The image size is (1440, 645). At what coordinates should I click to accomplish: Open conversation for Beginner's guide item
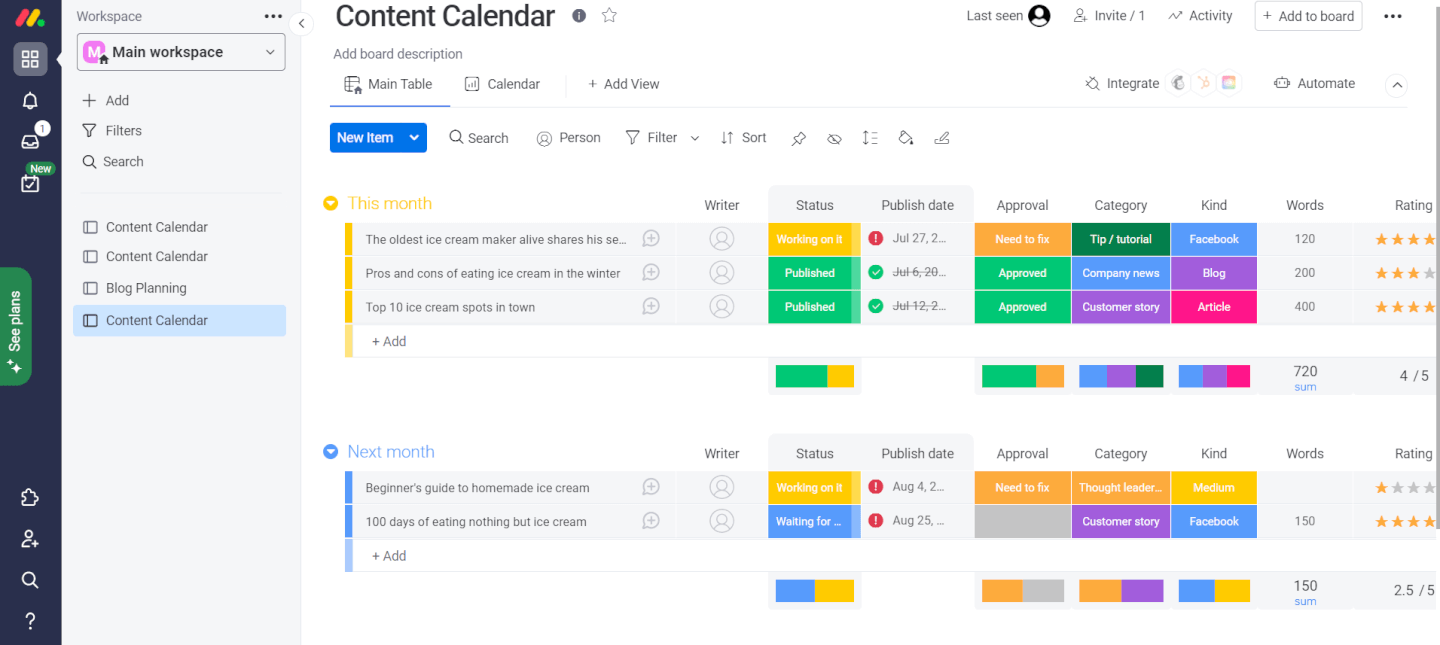click(x=651, y=487)
